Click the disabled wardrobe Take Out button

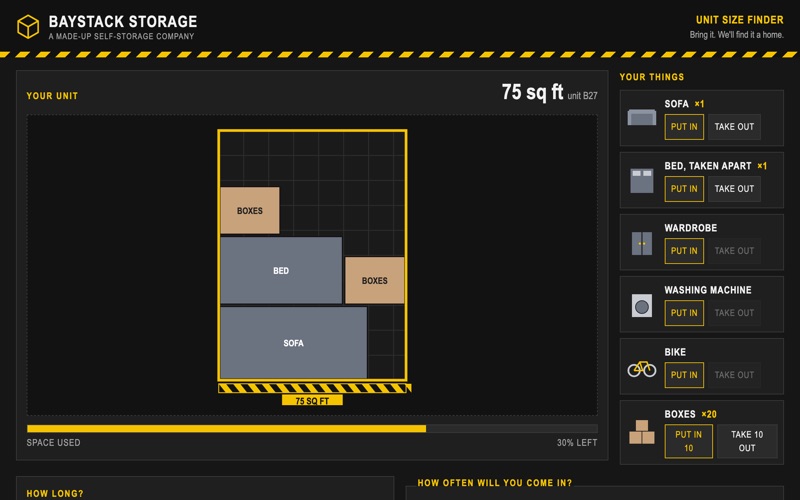tap(734, 251)
